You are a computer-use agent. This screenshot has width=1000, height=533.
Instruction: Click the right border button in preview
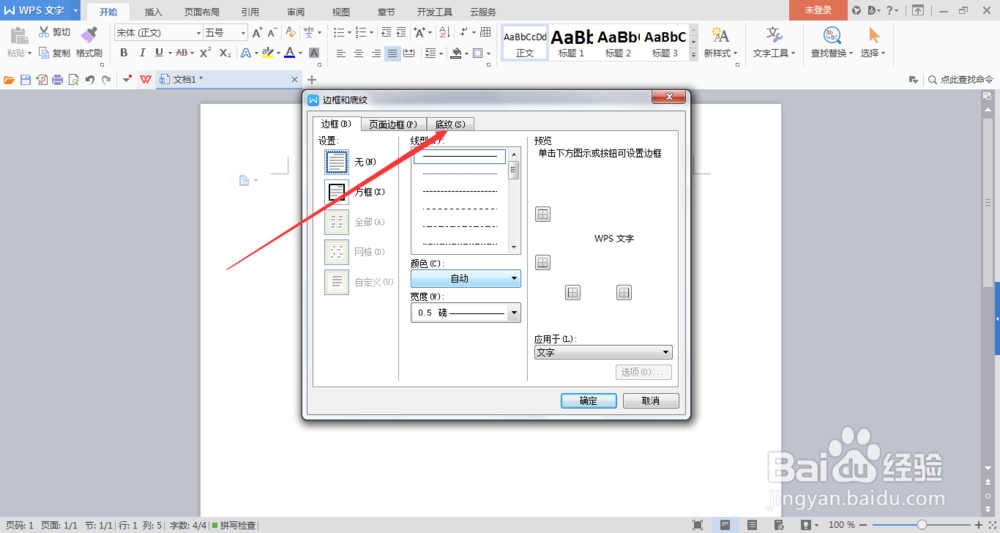[624, 293]
